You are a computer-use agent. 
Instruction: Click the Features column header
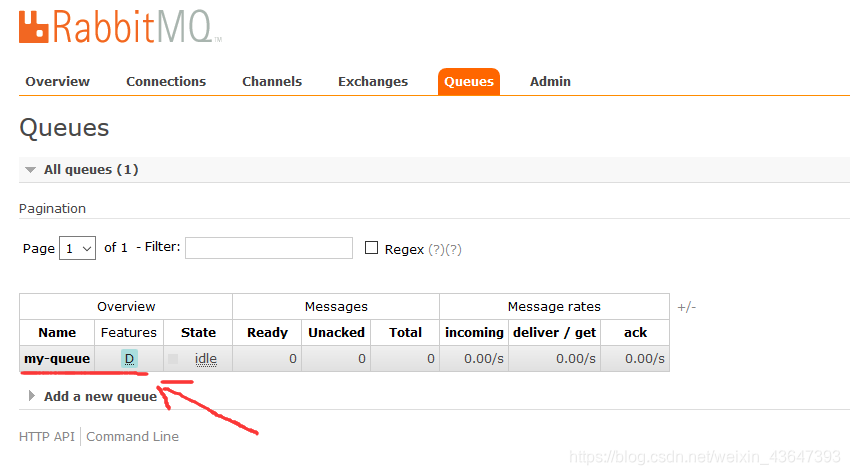coord(128,332)
